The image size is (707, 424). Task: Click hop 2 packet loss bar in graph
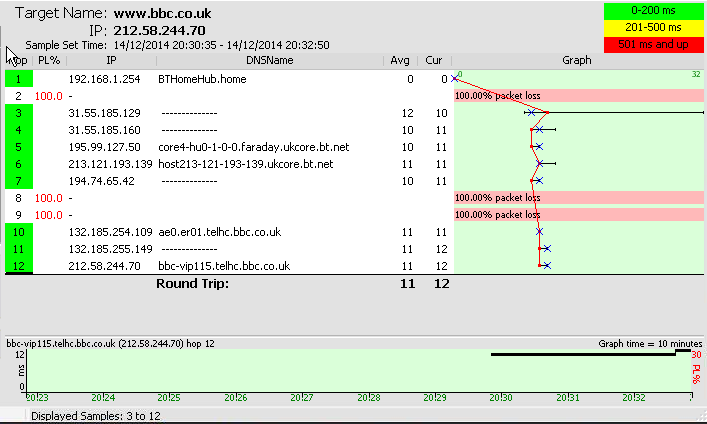coord(578,96)
